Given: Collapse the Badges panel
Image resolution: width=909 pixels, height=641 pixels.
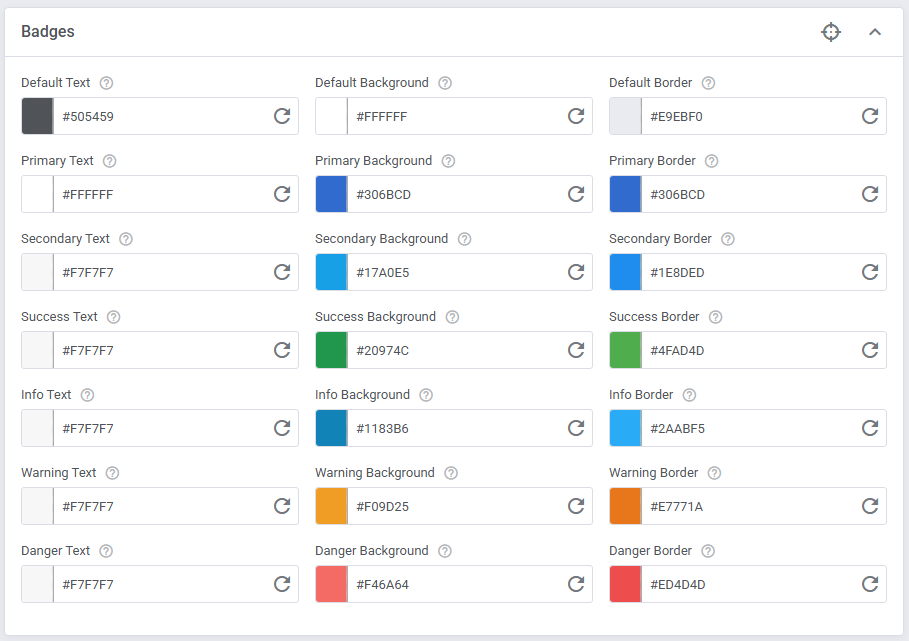Looking at the screenshot, I should pos(875,32).
